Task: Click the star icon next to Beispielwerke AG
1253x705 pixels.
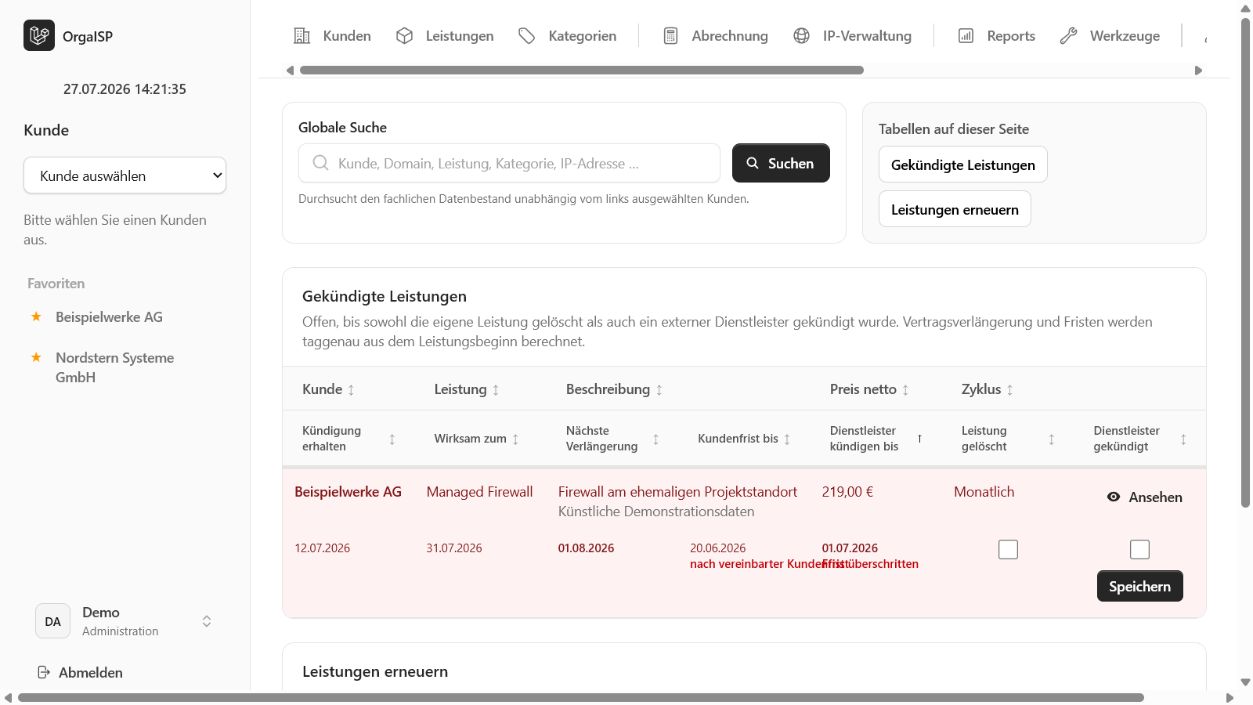Action: click(36, 316)
